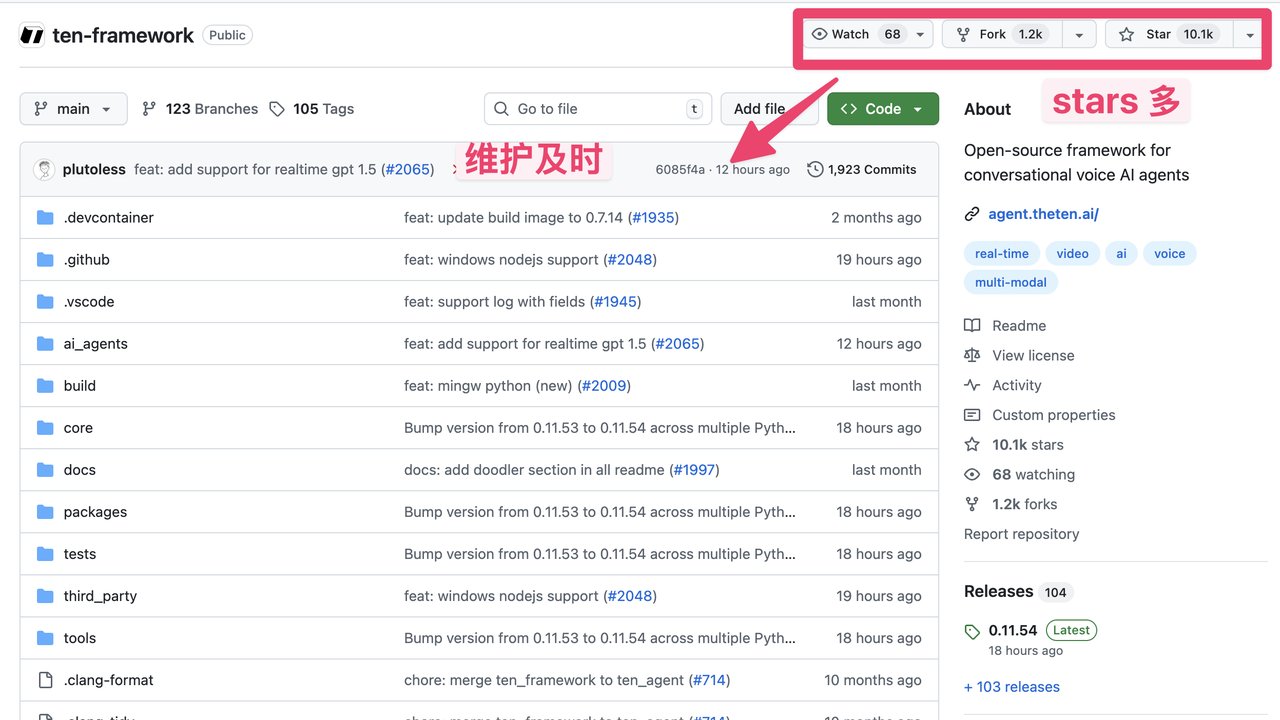Click the commits history clock icon

(x=815, y=169)
